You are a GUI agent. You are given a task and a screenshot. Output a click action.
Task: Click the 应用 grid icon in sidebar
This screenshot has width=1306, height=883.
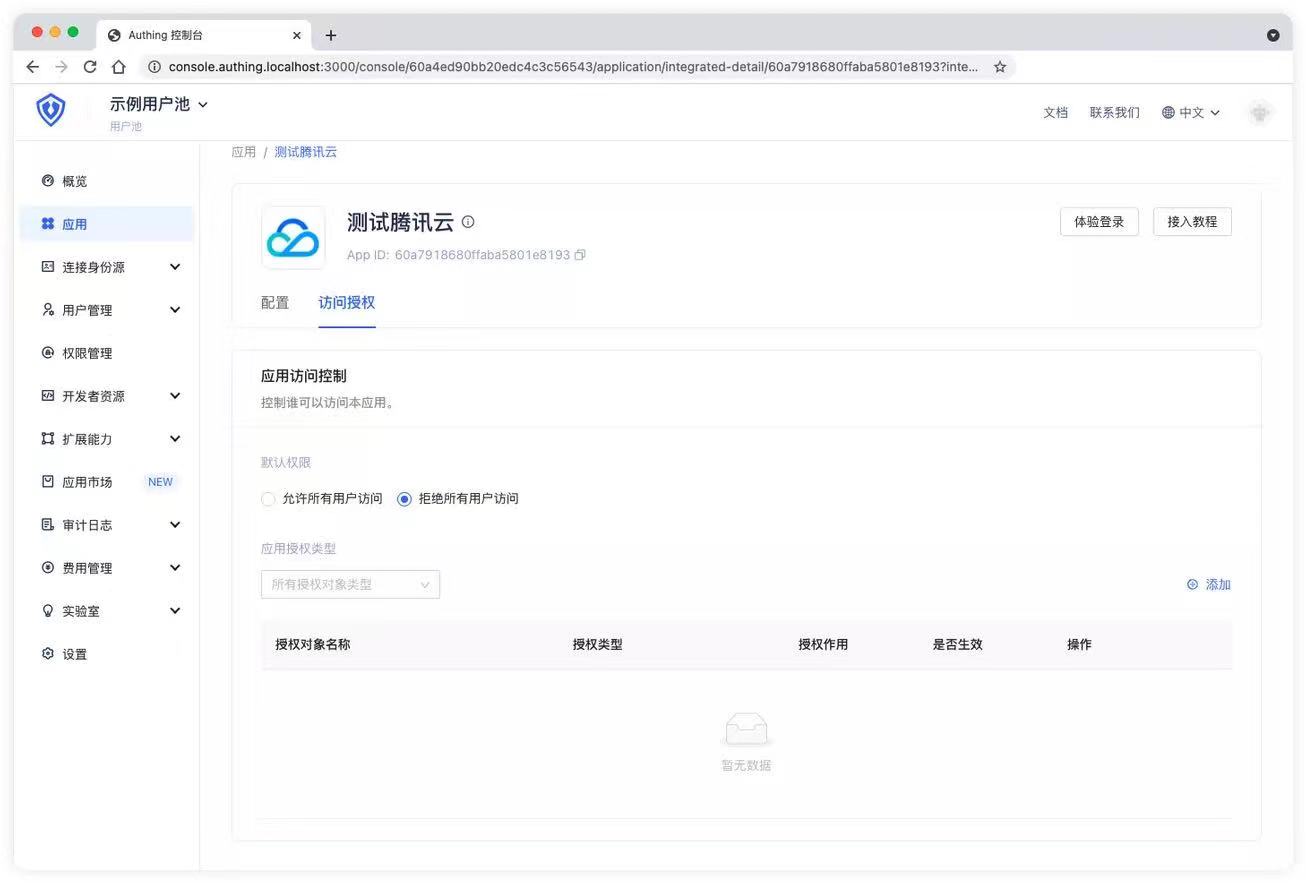point(47,224)
